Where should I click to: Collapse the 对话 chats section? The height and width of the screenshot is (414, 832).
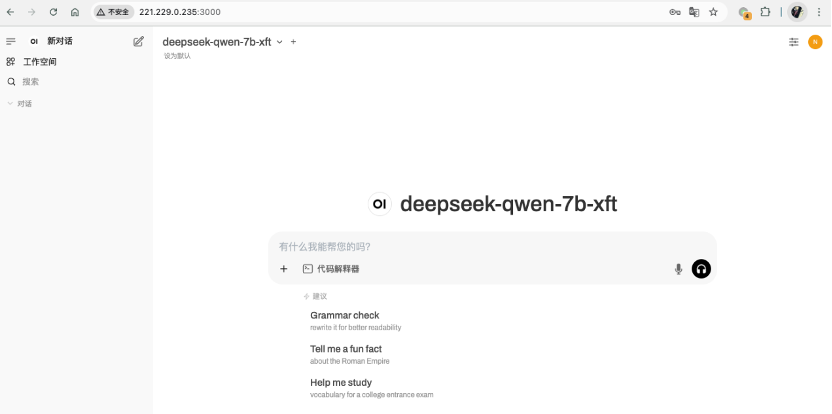pos(20,104)
